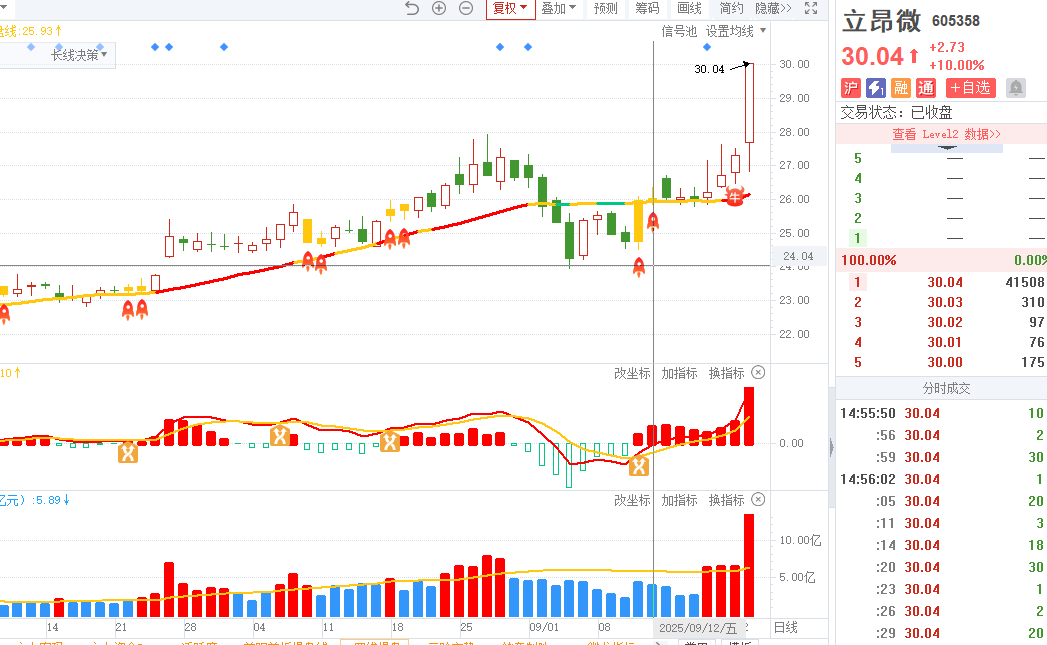Click the side panel splitter handle
The height and width of the screenshot is (645, 1047).
831,447
